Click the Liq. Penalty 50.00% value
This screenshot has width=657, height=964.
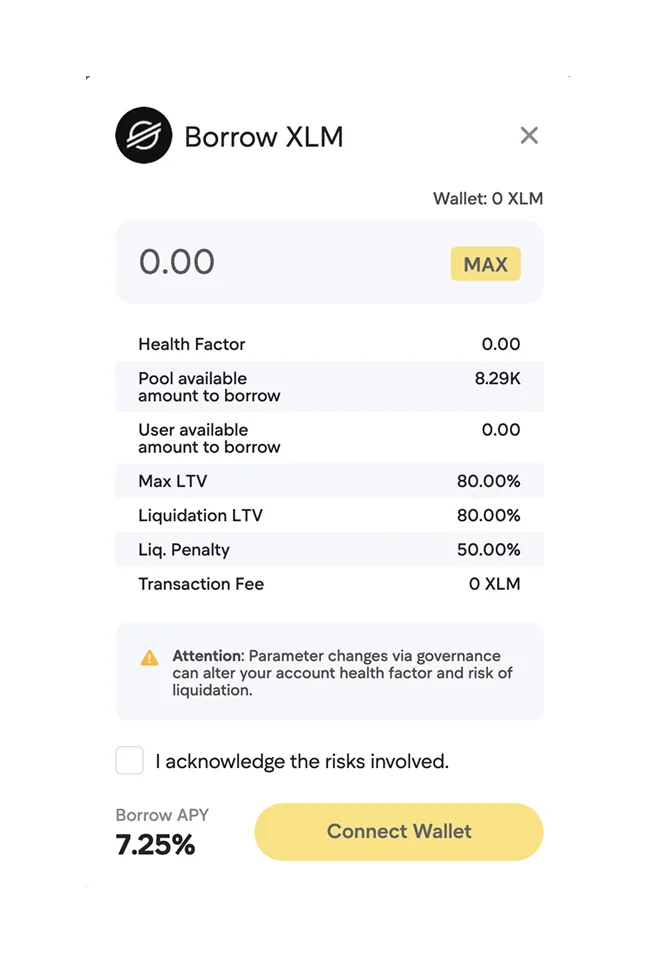point(488,549)
